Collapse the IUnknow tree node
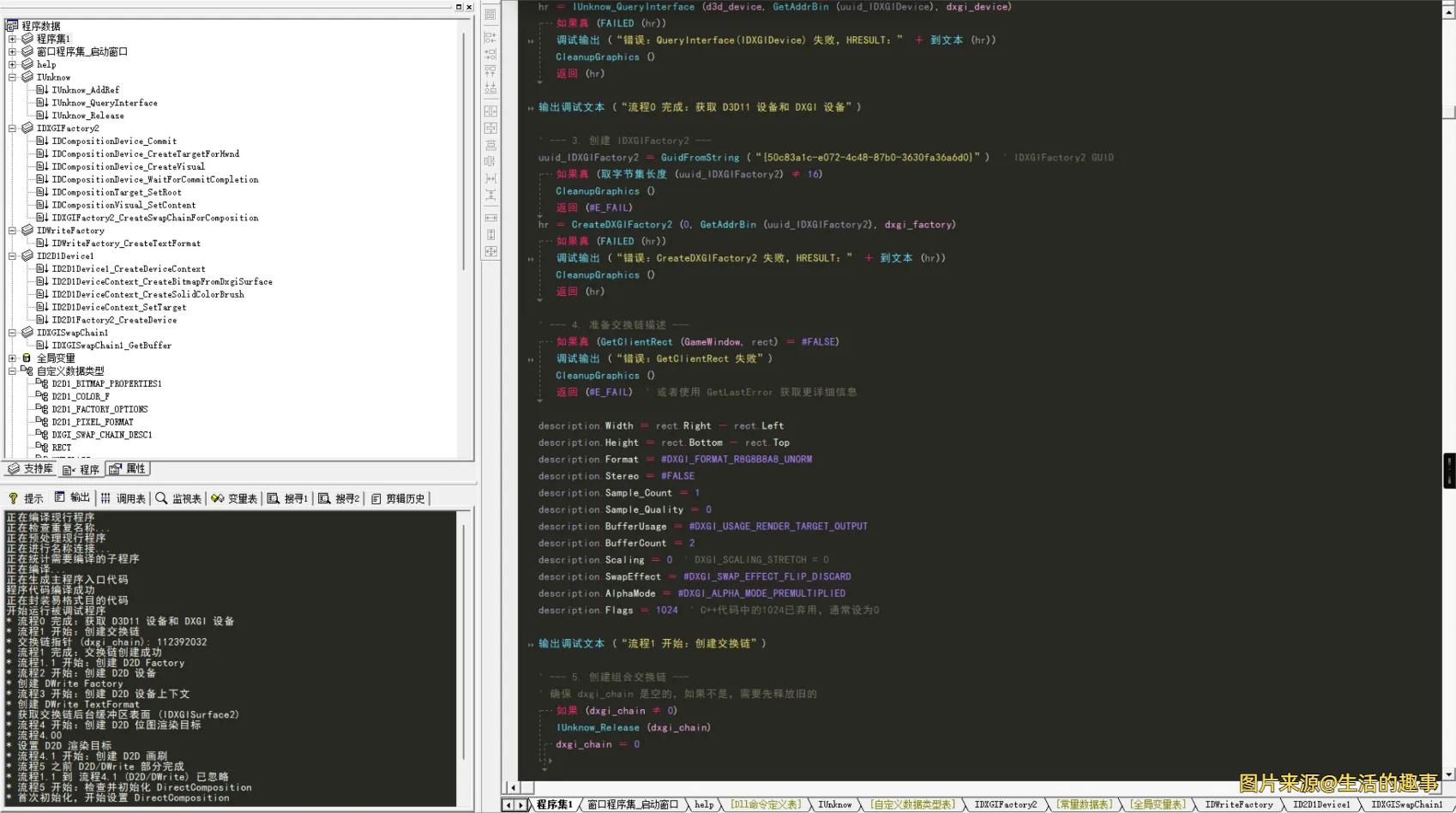Screen dimensions: 1456x813 click(x=13, y=77)
